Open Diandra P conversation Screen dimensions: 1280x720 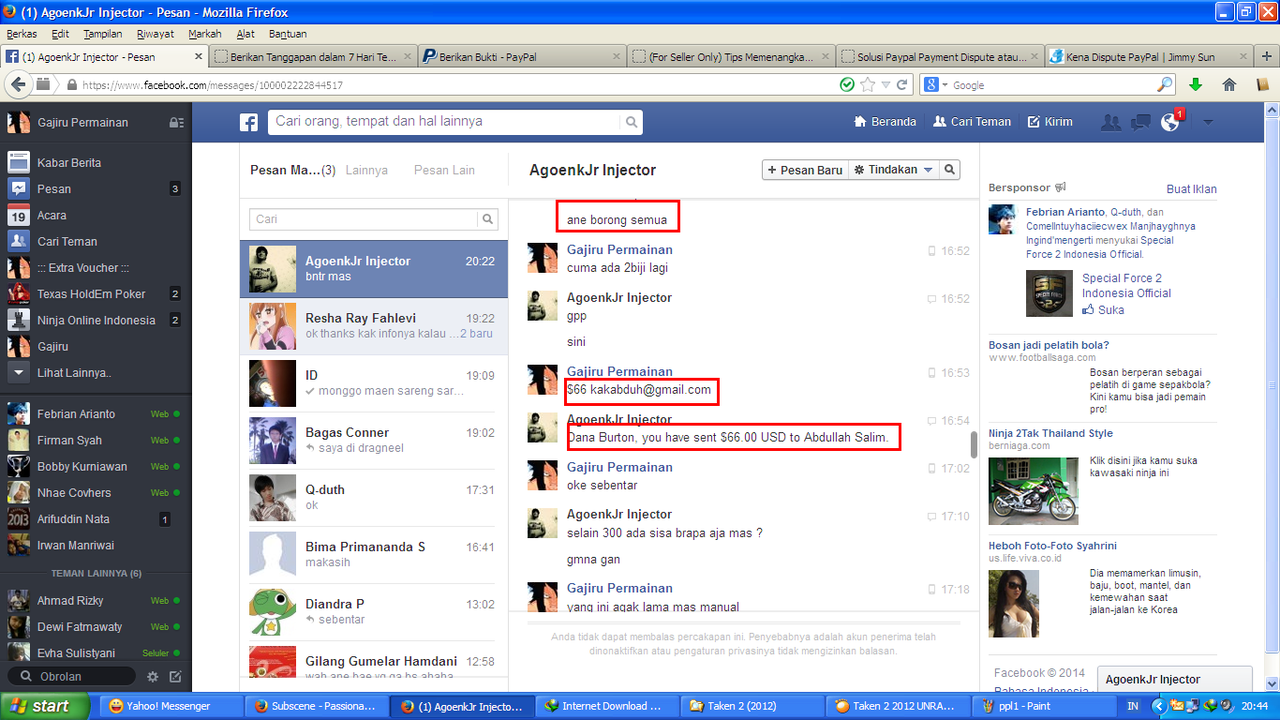coord(374,611)
